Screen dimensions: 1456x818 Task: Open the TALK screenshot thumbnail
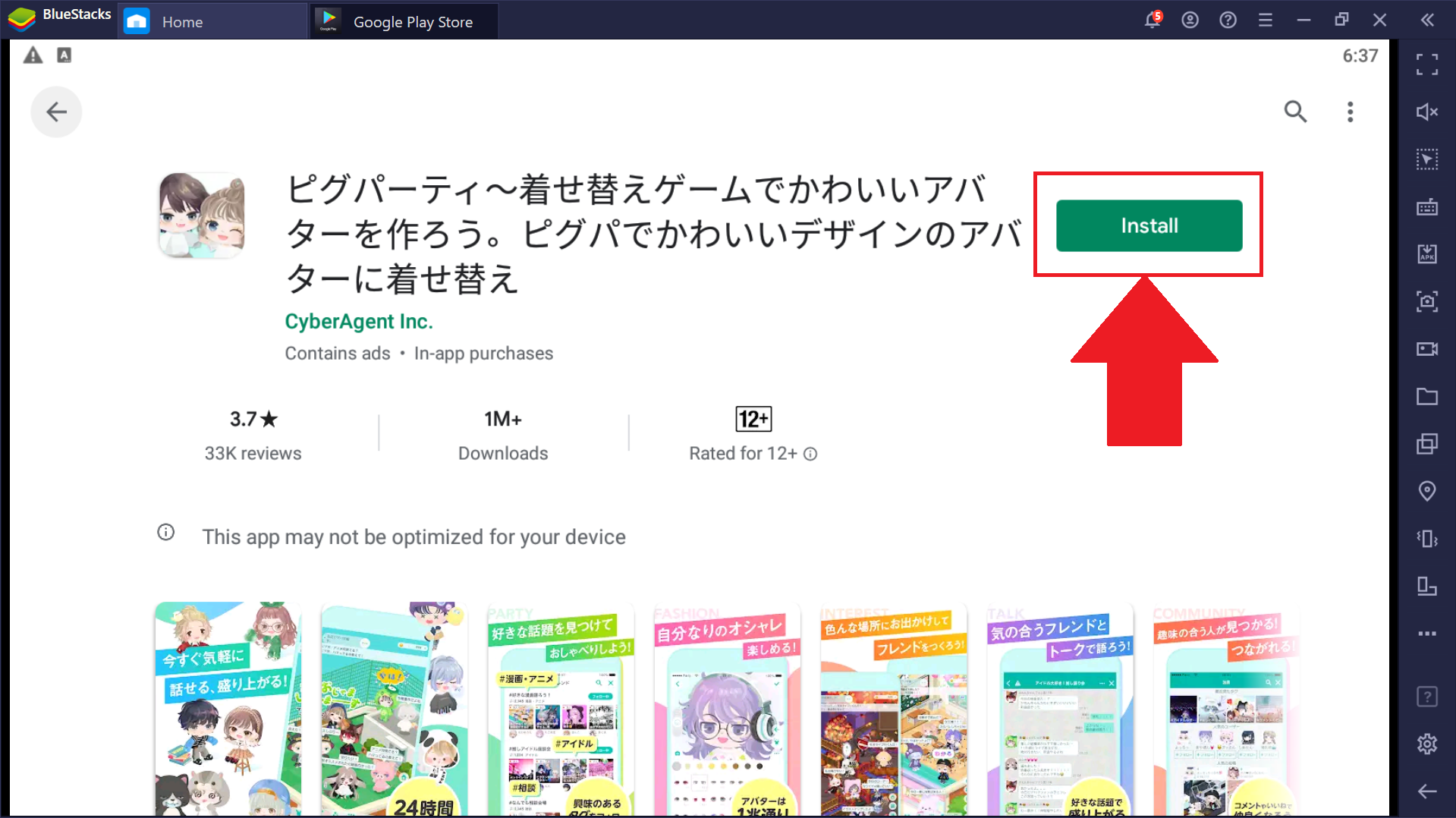click(1060, 709)
